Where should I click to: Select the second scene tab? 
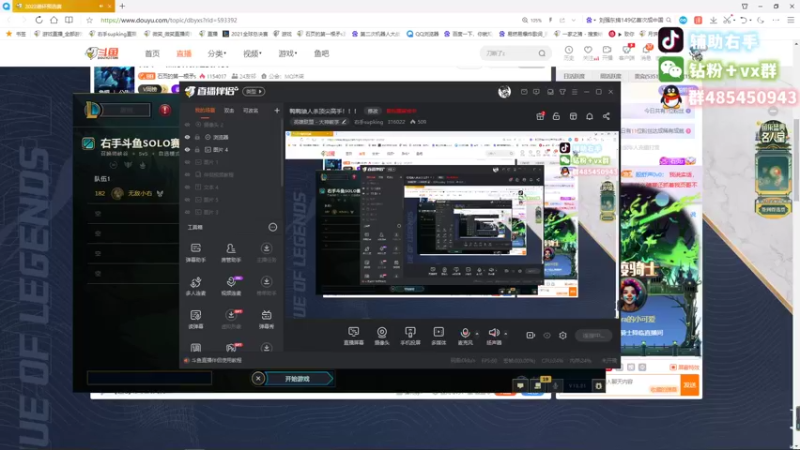coord(229,110)
